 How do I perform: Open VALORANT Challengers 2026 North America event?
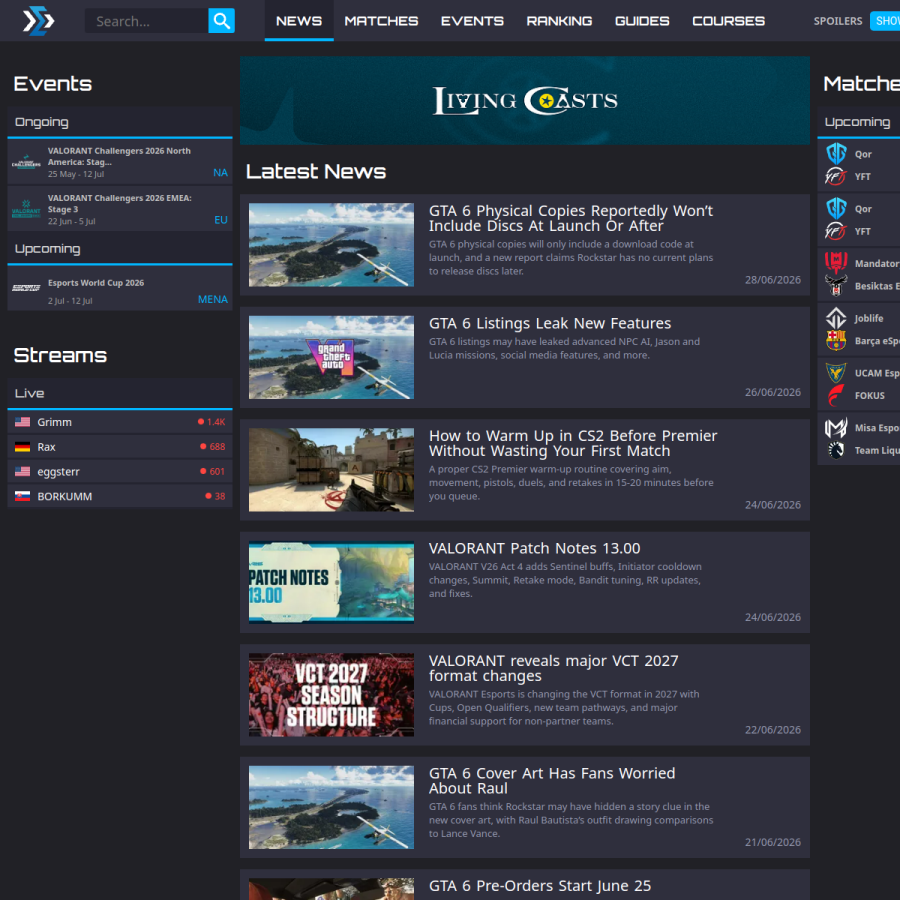click(120, 162)
